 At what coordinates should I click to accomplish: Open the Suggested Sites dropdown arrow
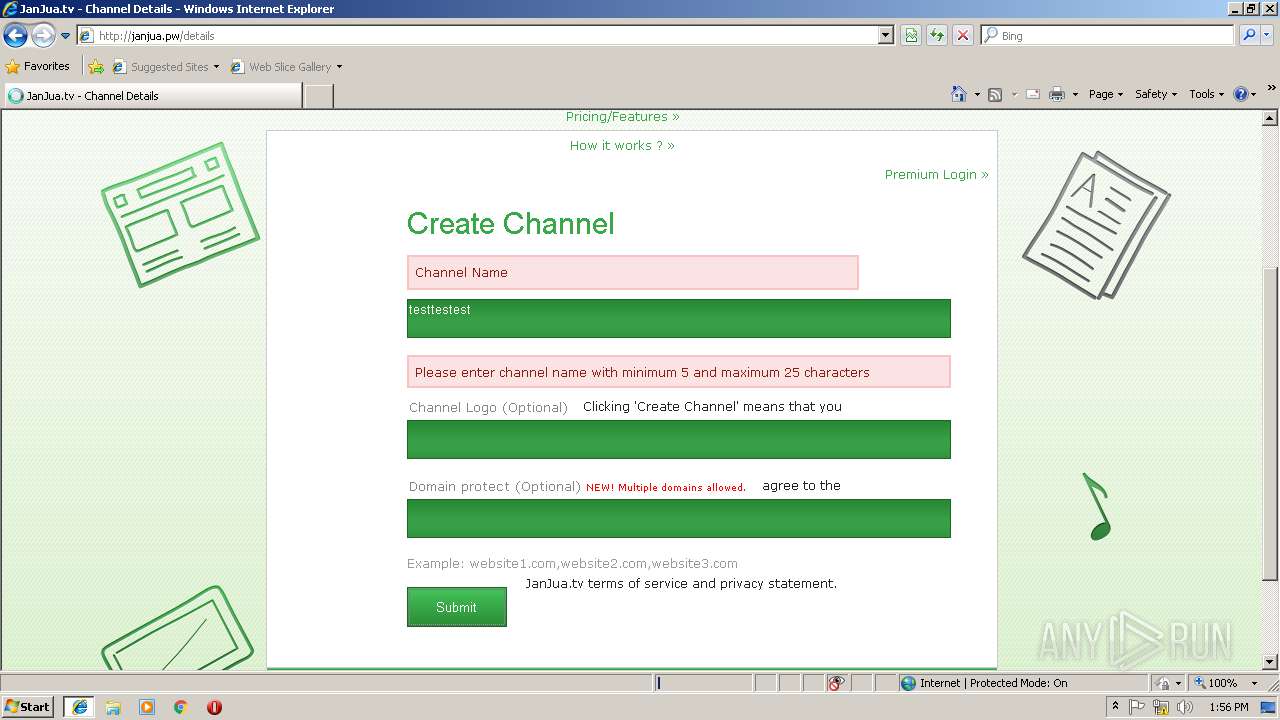click(x=216, y=67)
